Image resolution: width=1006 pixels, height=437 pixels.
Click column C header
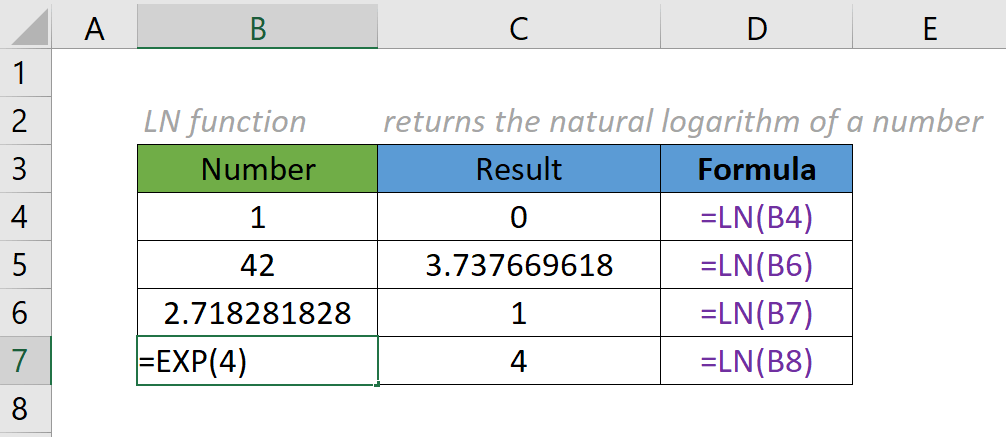point(518,30)
